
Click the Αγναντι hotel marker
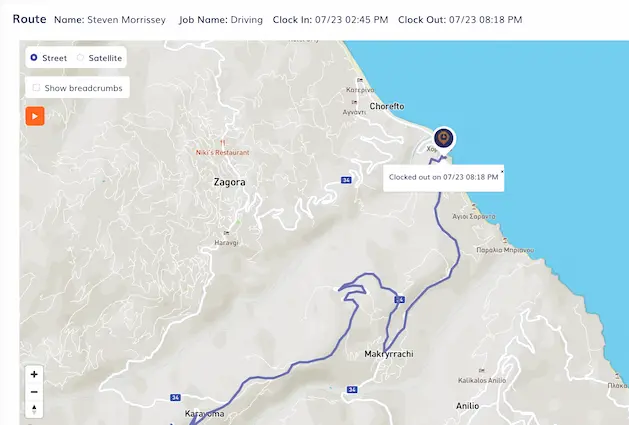tap(354, 102)
